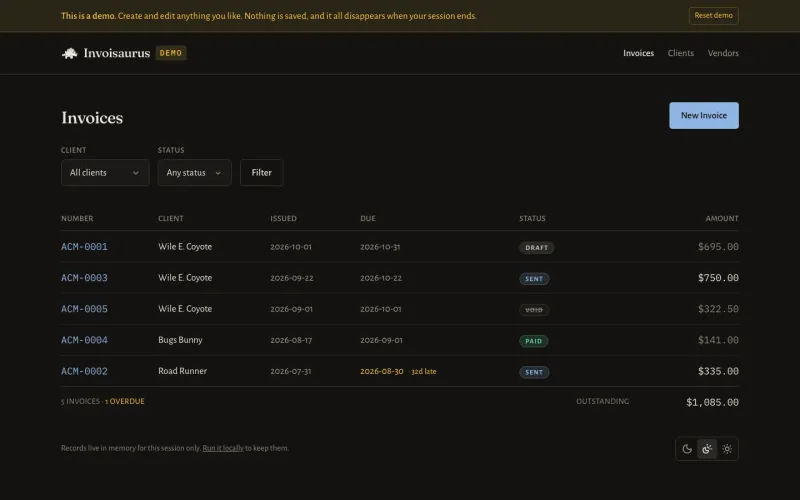Viewport: 800px width, 500px height.
Task: Click the PAID status badge
Action: (534, 341)
